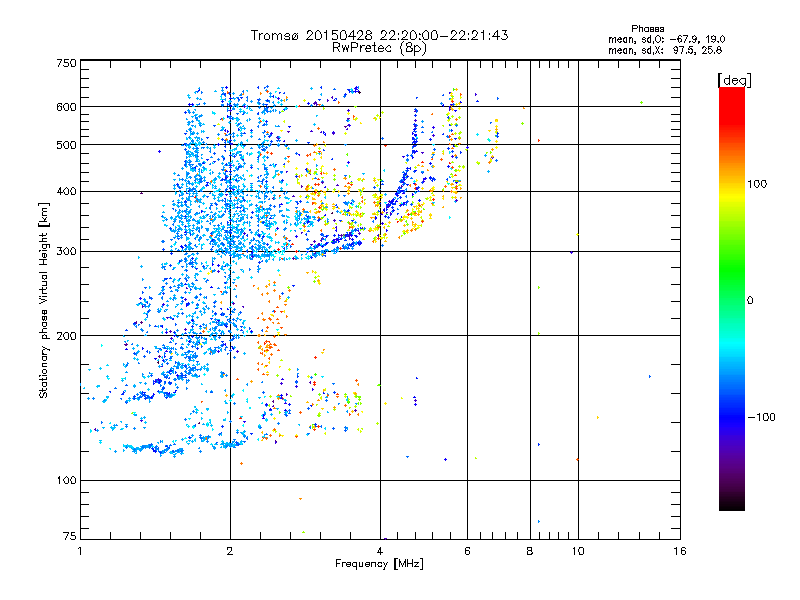Click the x-axis label "1"
800x600 pixels.
(x=80, y=551)
